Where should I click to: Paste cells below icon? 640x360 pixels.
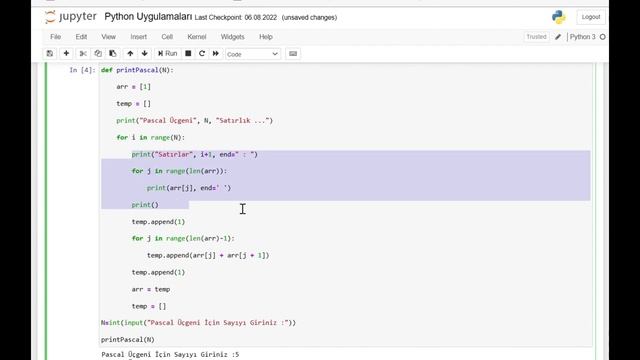pos(113,53)
